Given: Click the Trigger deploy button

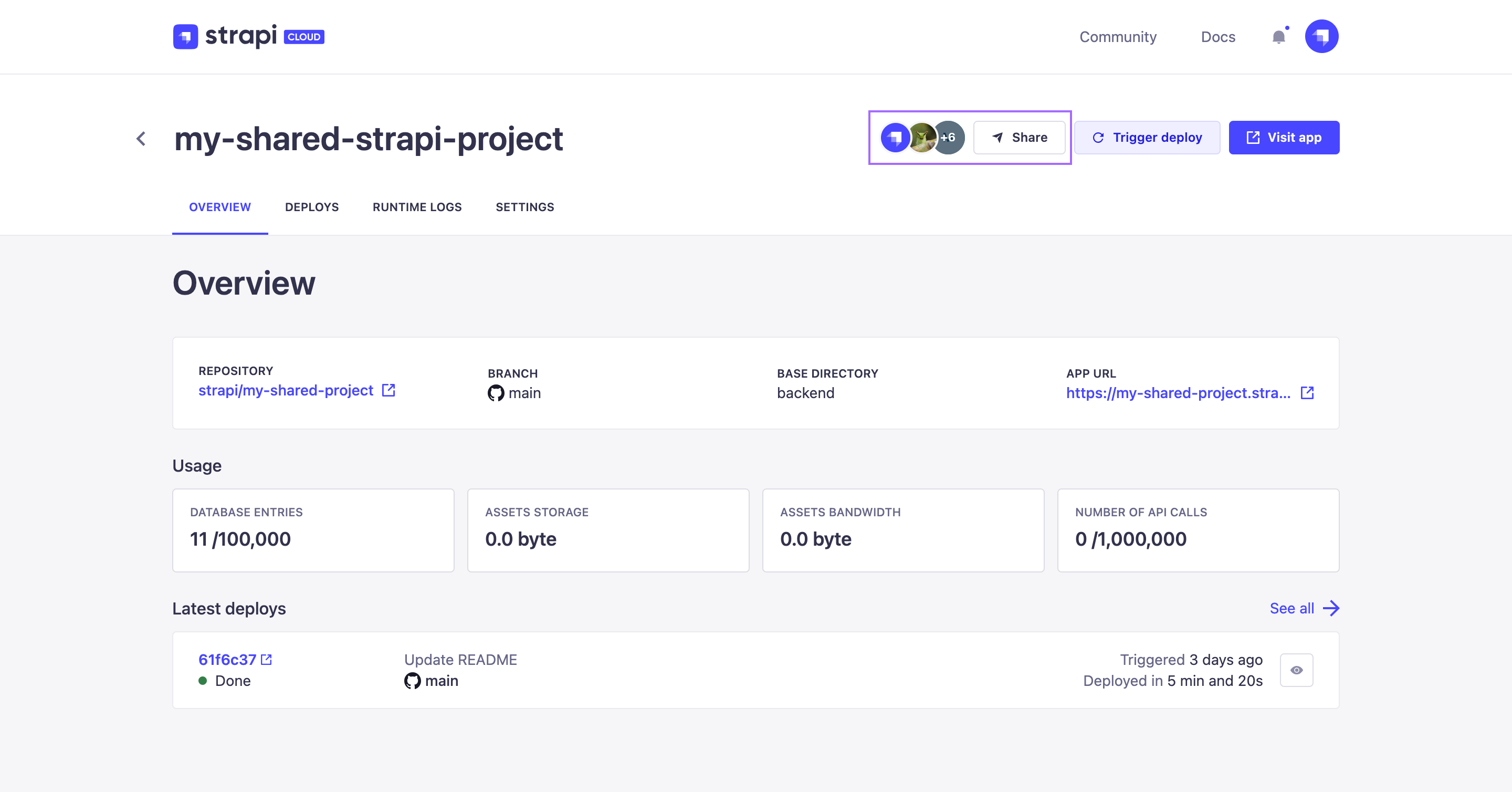Looking at the screenshot, I should point(1149,138).
